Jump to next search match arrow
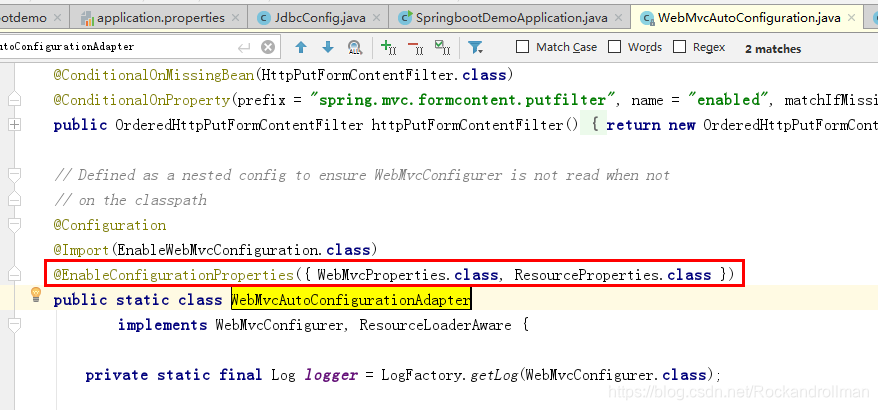878x410 pixels. [x=328, y=48]
